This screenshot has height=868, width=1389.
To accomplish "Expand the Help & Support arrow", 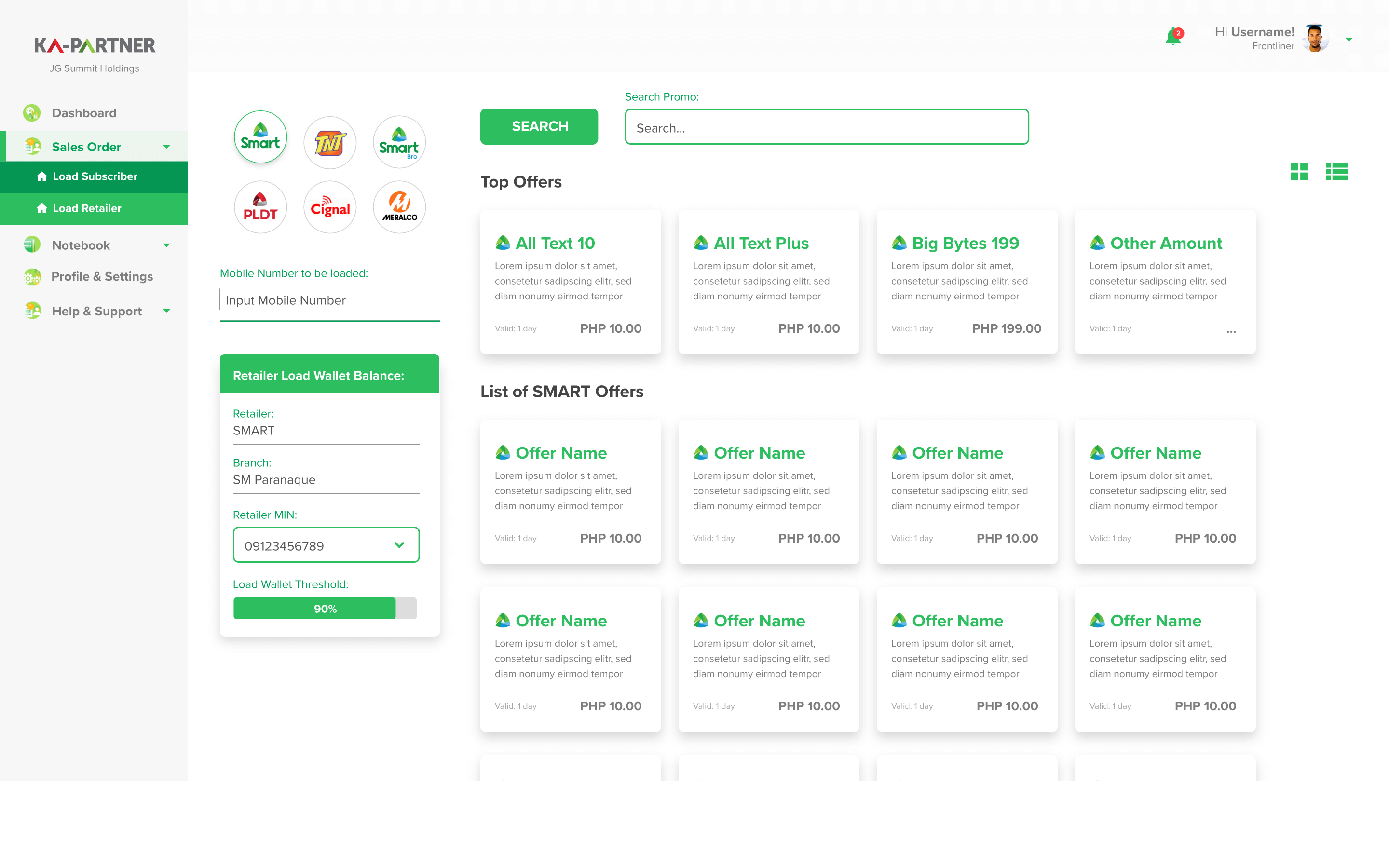I will pos(166,311).
